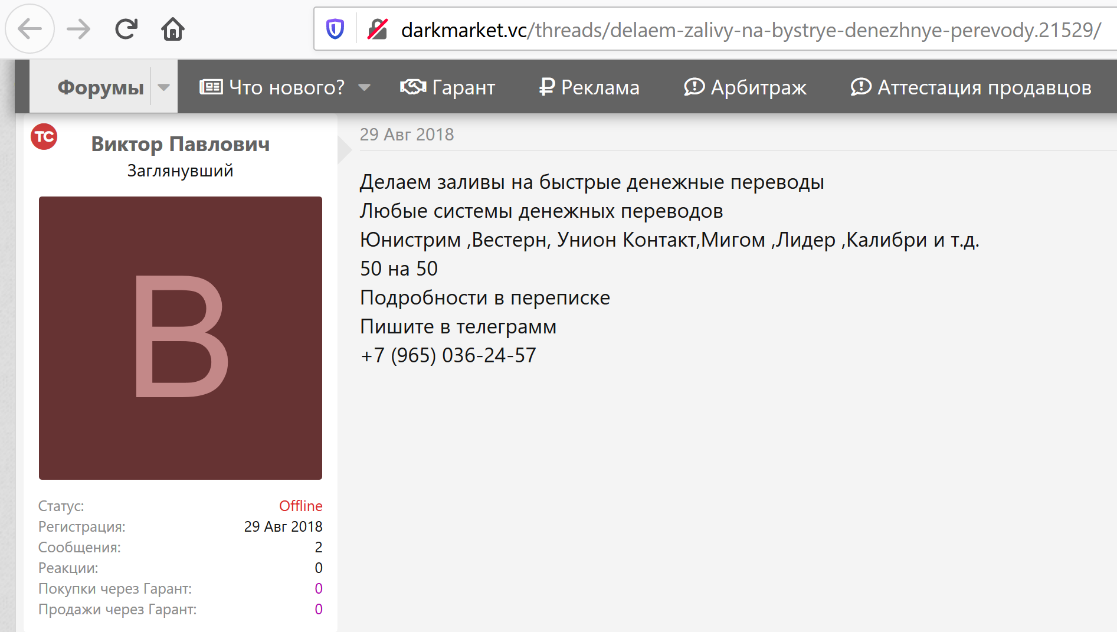The width and height of the screenshot is (1117, 632).
Task: Click the Реакции count value
Action: [x=318, y=568]
